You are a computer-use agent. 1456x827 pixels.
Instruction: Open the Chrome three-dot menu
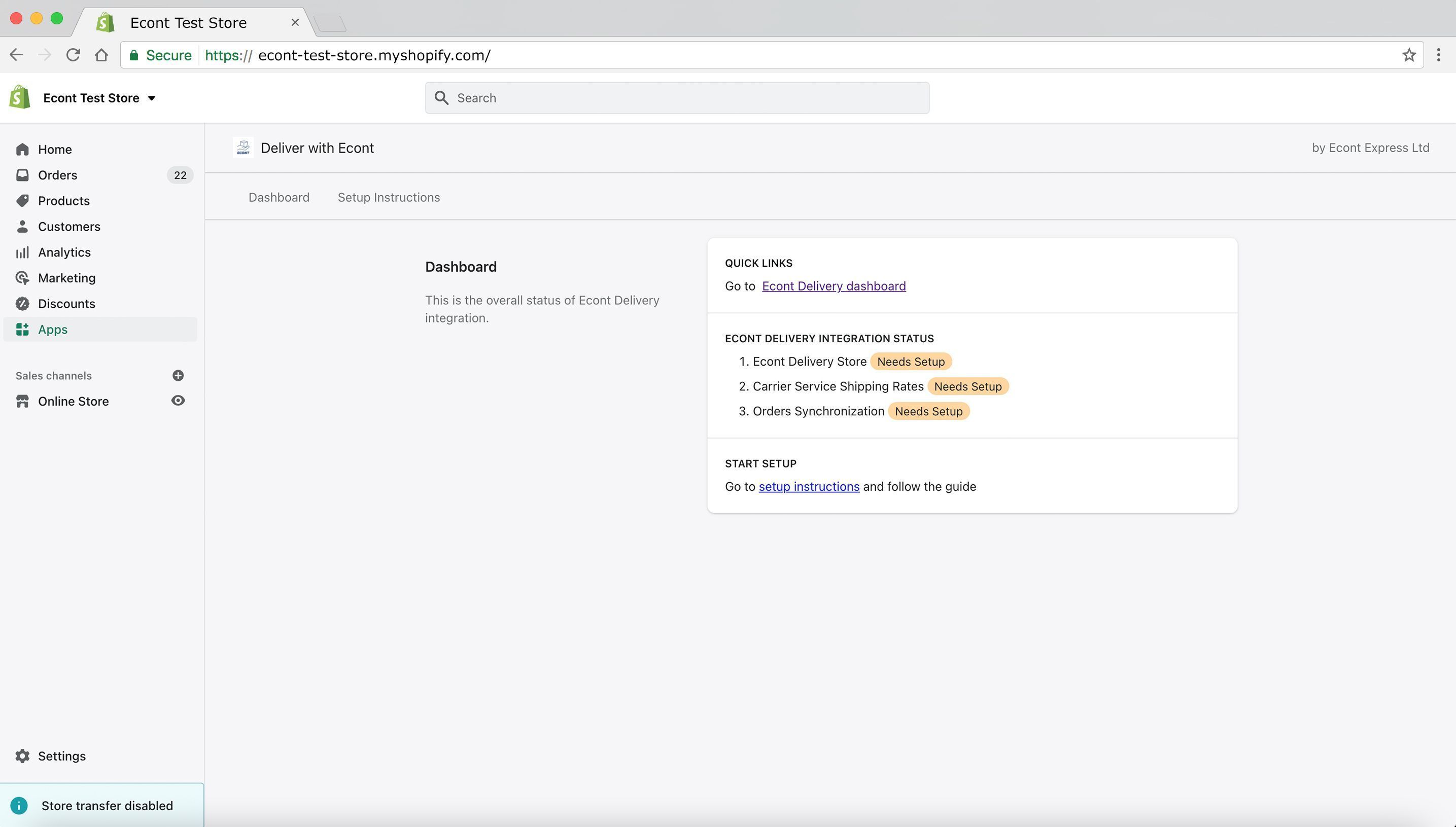point(1438,55)
